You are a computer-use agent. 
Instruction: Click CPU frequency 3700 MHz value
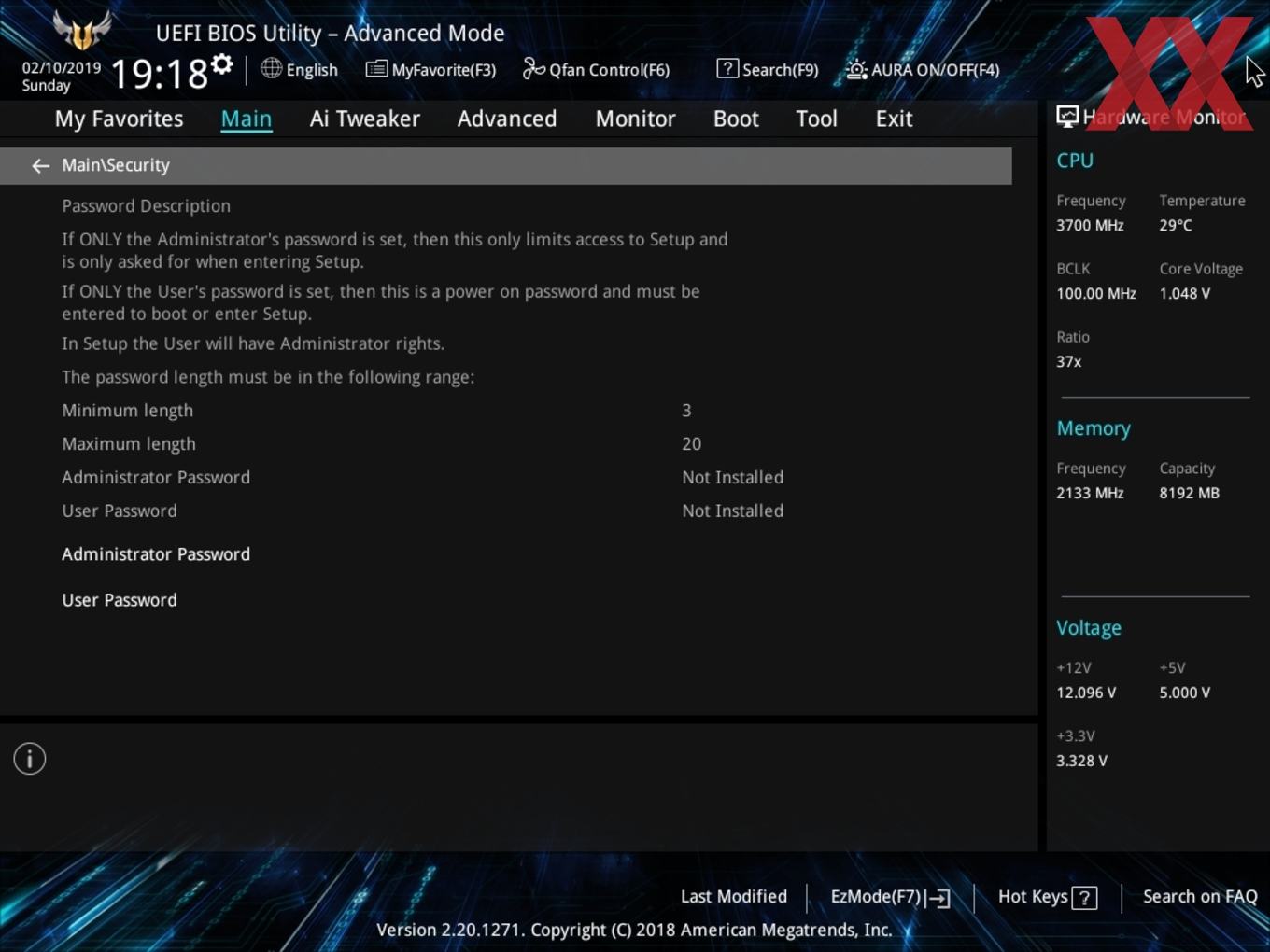1090,225
